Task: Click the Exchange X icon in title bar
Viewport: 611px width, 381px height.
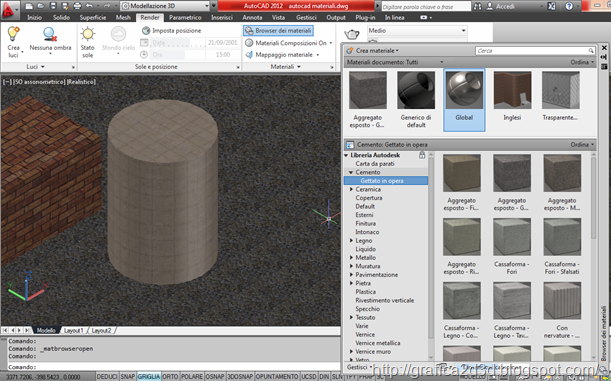Action: tap(551, 6)
